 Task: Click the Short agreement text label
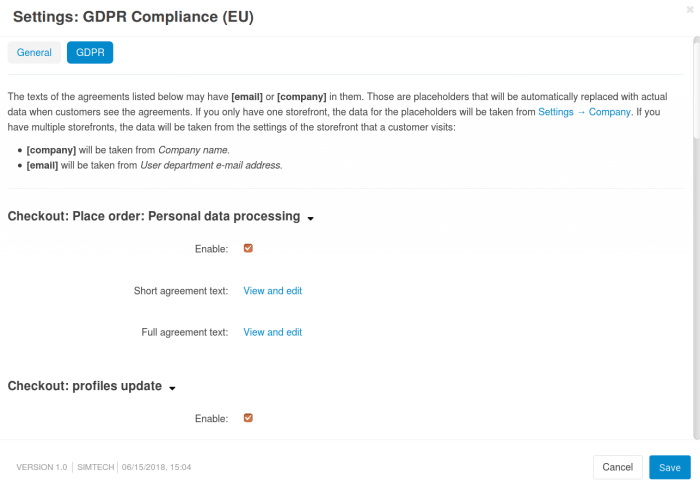(x=180, y=291)
